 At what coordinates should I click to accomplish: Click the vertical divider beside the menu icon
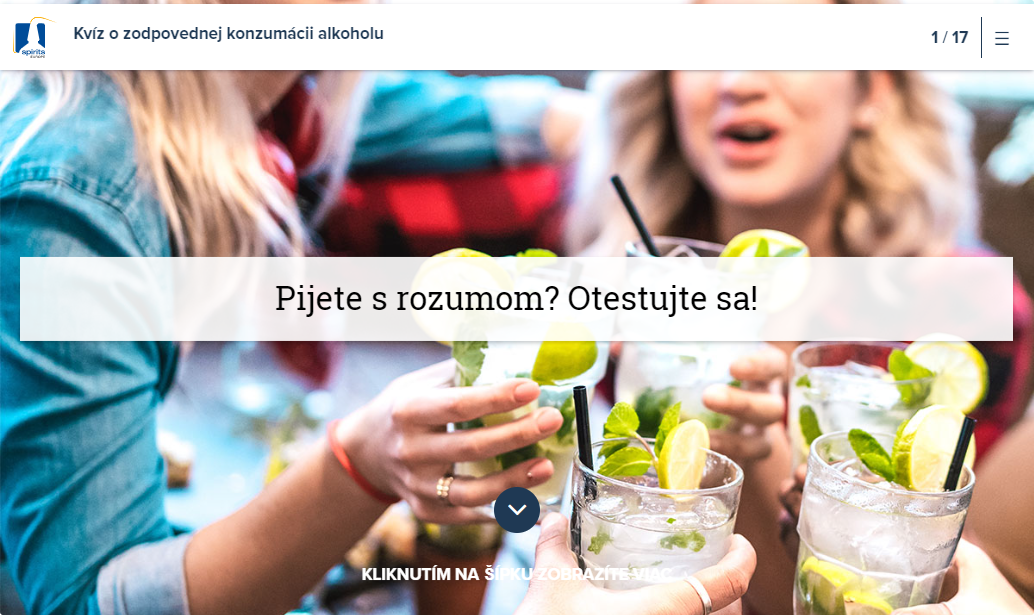click(981, 38)
